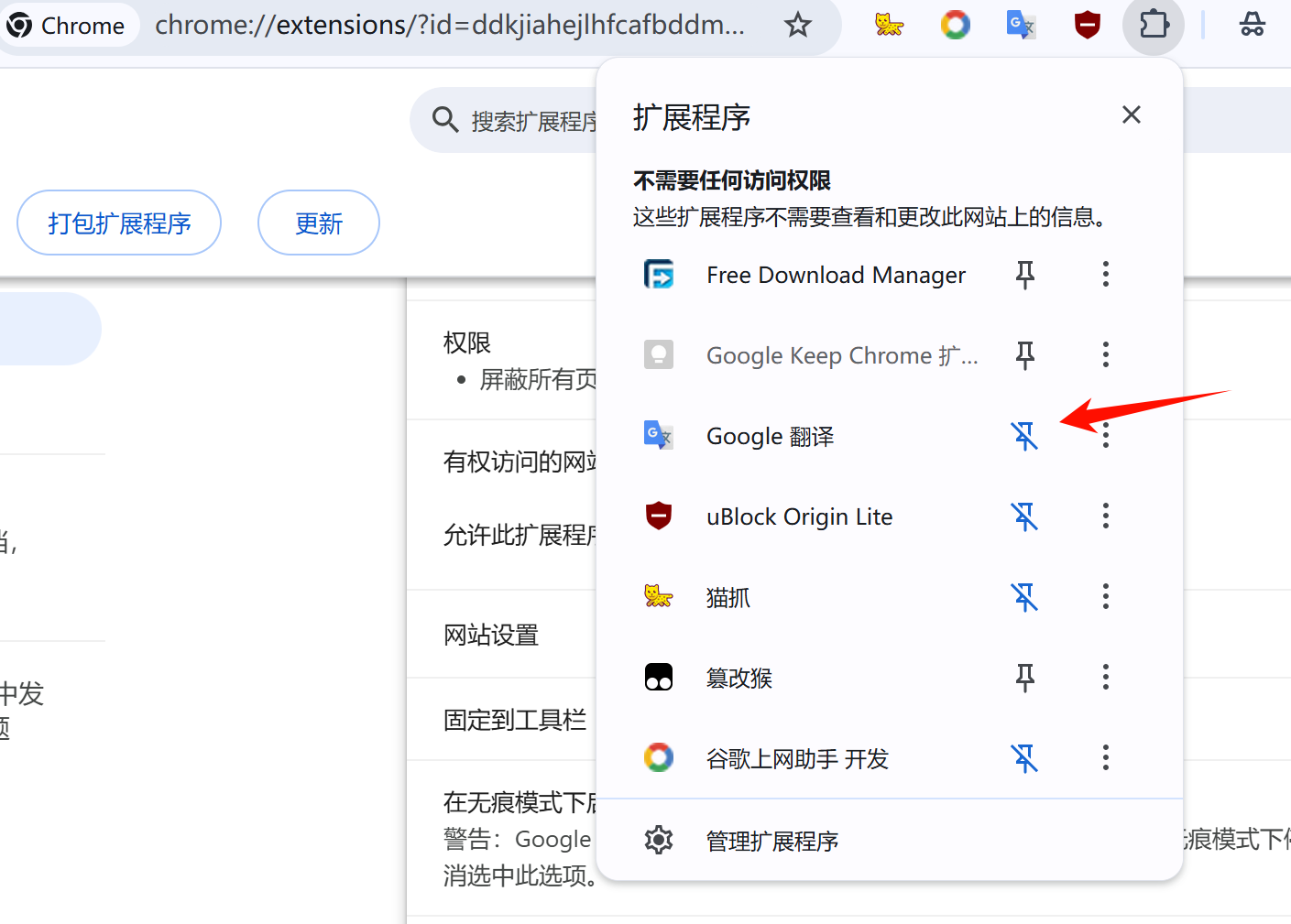This screenshot has width=1291, height=924.
Task: Click the gear icon beside 管理扩展程序
Action: 659,840
